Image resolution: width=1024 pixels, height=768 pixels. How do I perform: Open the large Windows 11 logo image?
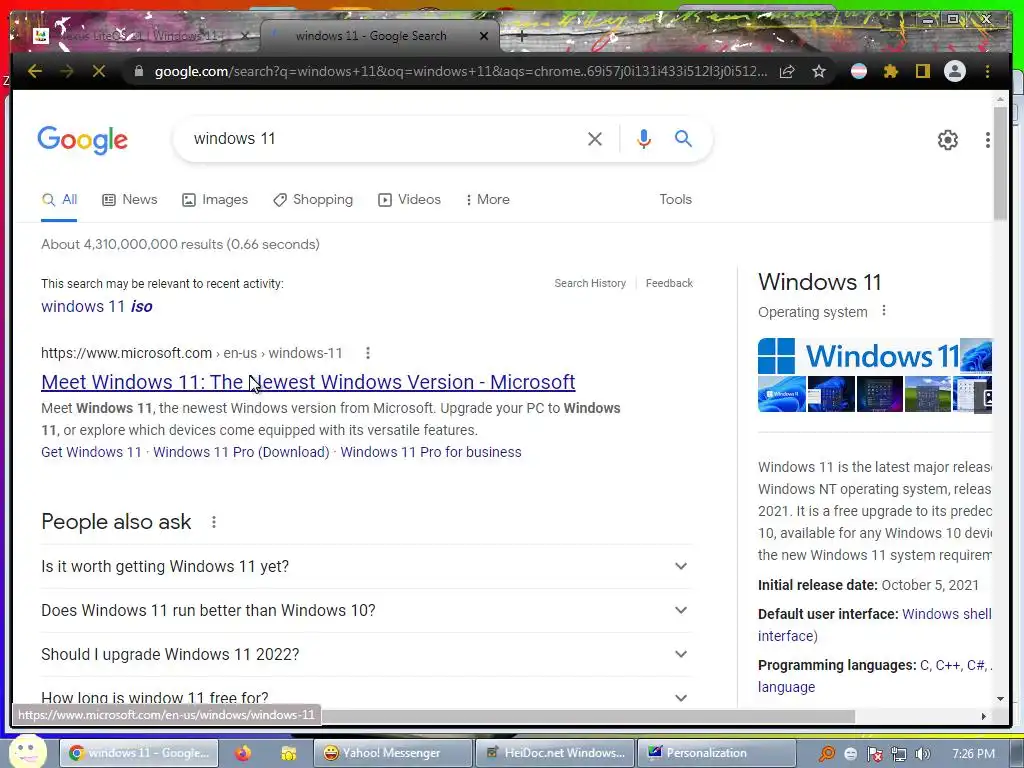(x=858, y=356)
